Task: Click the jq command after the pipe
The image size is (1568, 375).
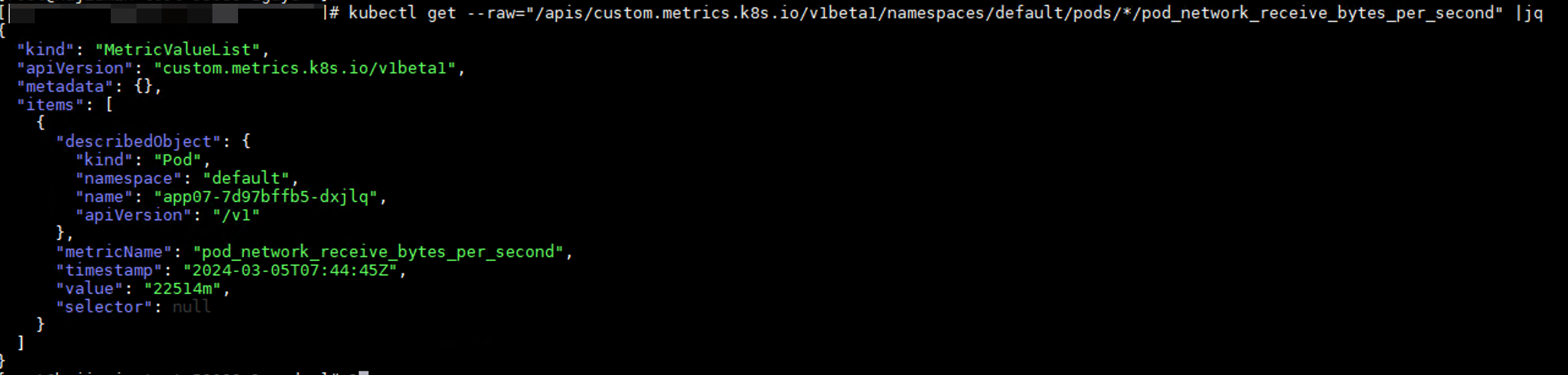Action: 1534,13
